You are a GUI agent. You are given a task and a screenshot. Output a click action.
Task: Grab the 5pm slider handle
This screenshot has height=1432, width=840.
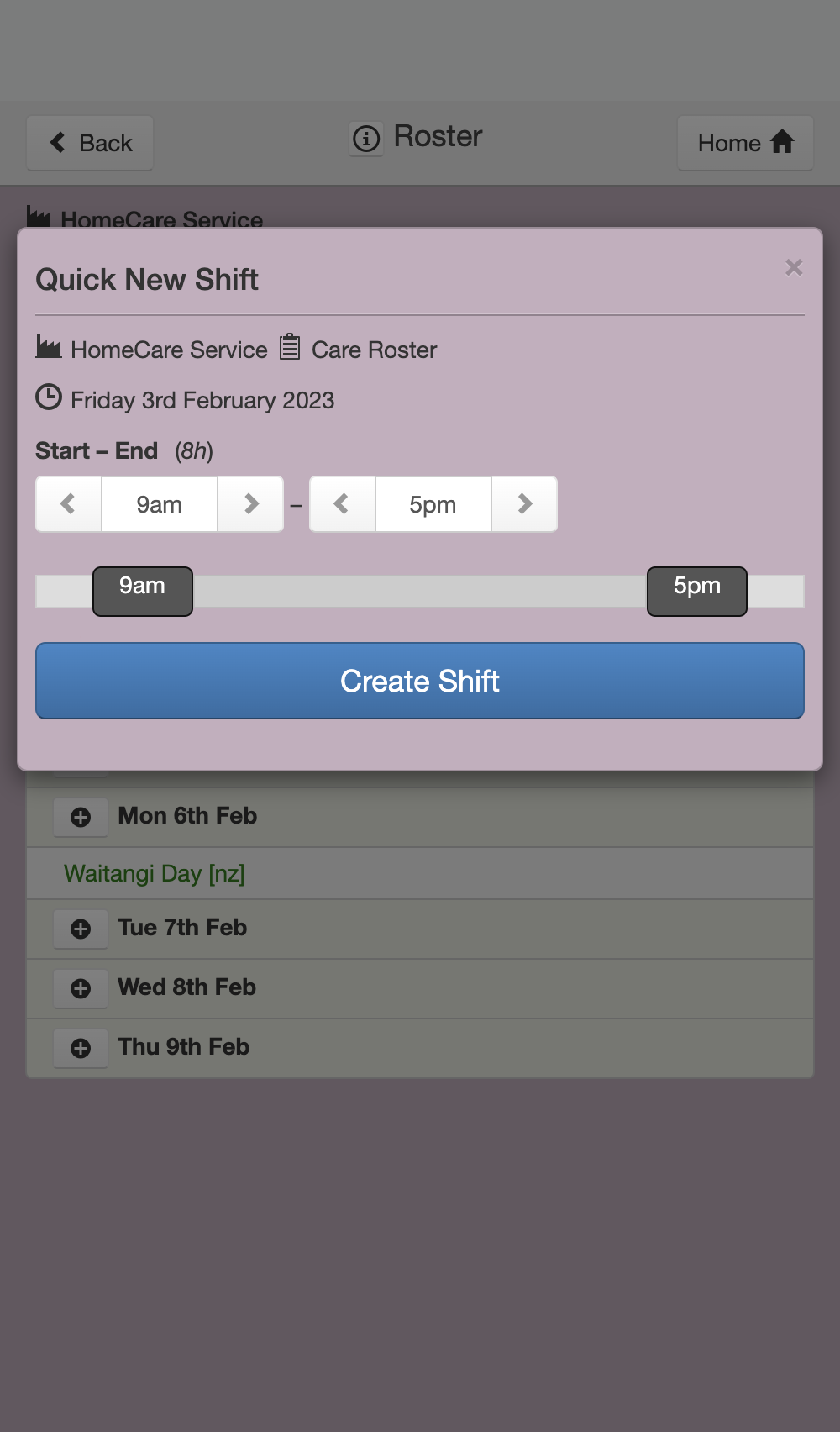(697, 592)
